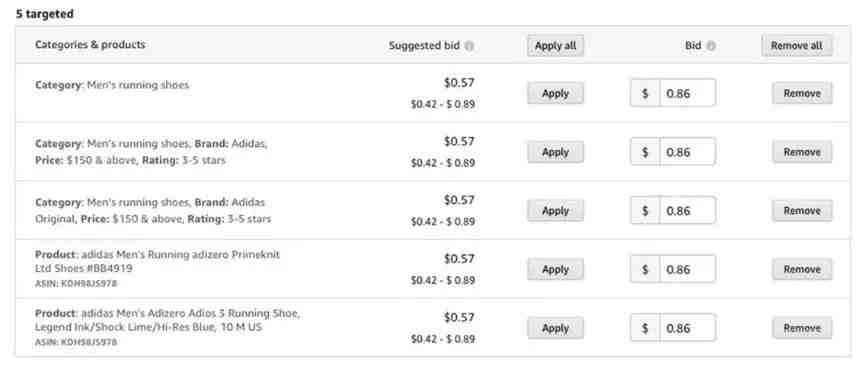Edit bid field for Men's running shoes category
Screen dimensions: 866x376
[x=688, y=93]
